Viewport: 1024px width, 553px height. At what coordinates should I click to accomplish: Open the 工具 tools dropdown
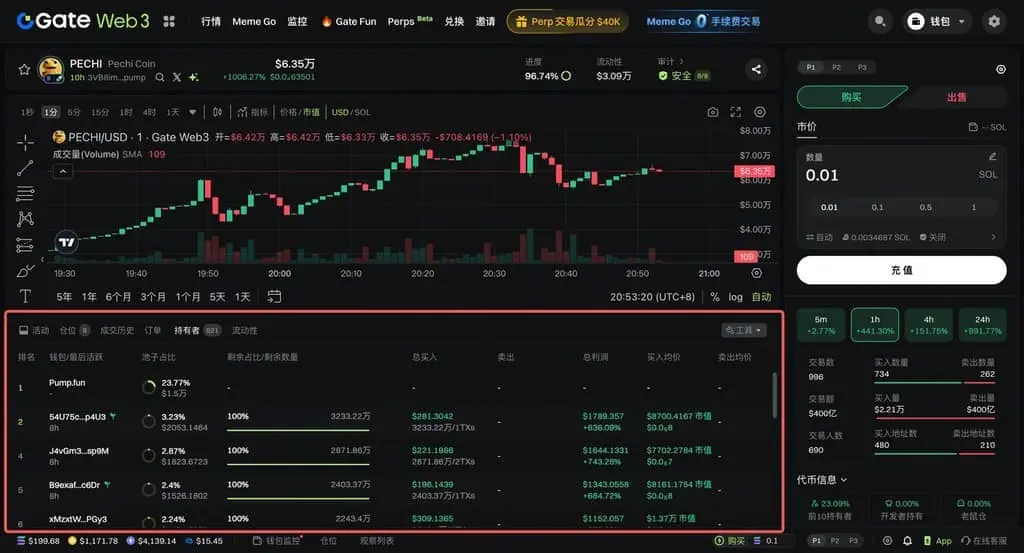pyautogui.click(x=744, y=330)
